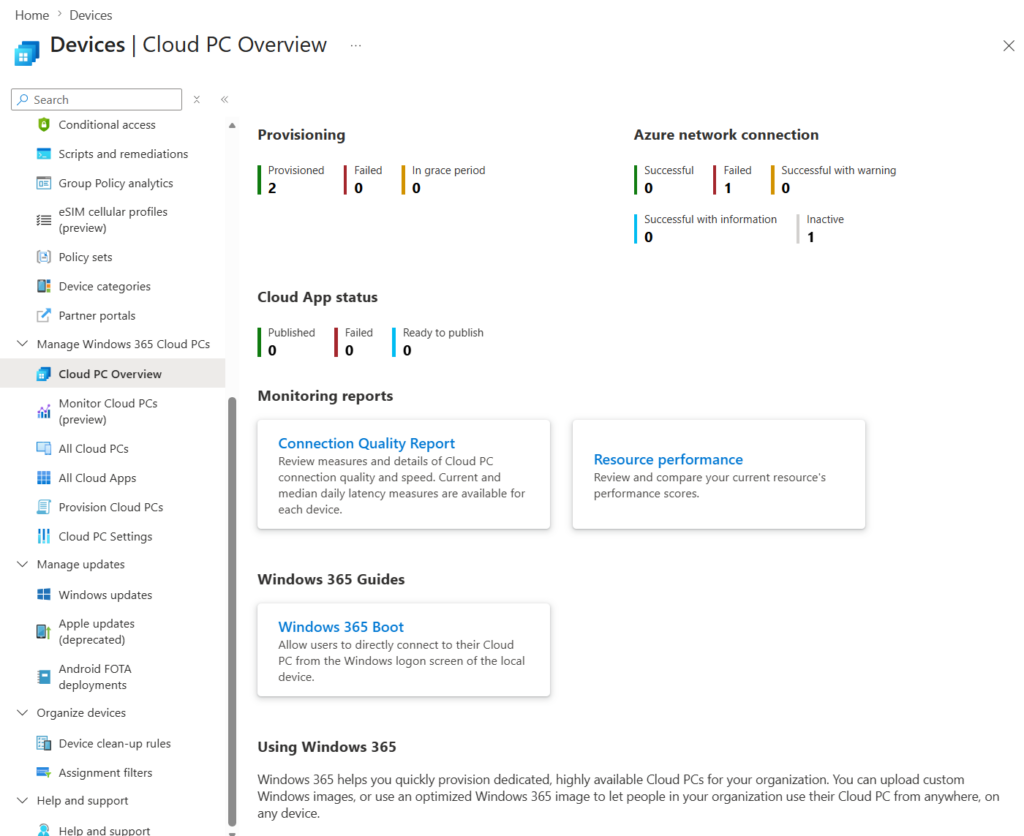Click Home in the breadcrumb

pyautogui.click(x=32, y=15)
